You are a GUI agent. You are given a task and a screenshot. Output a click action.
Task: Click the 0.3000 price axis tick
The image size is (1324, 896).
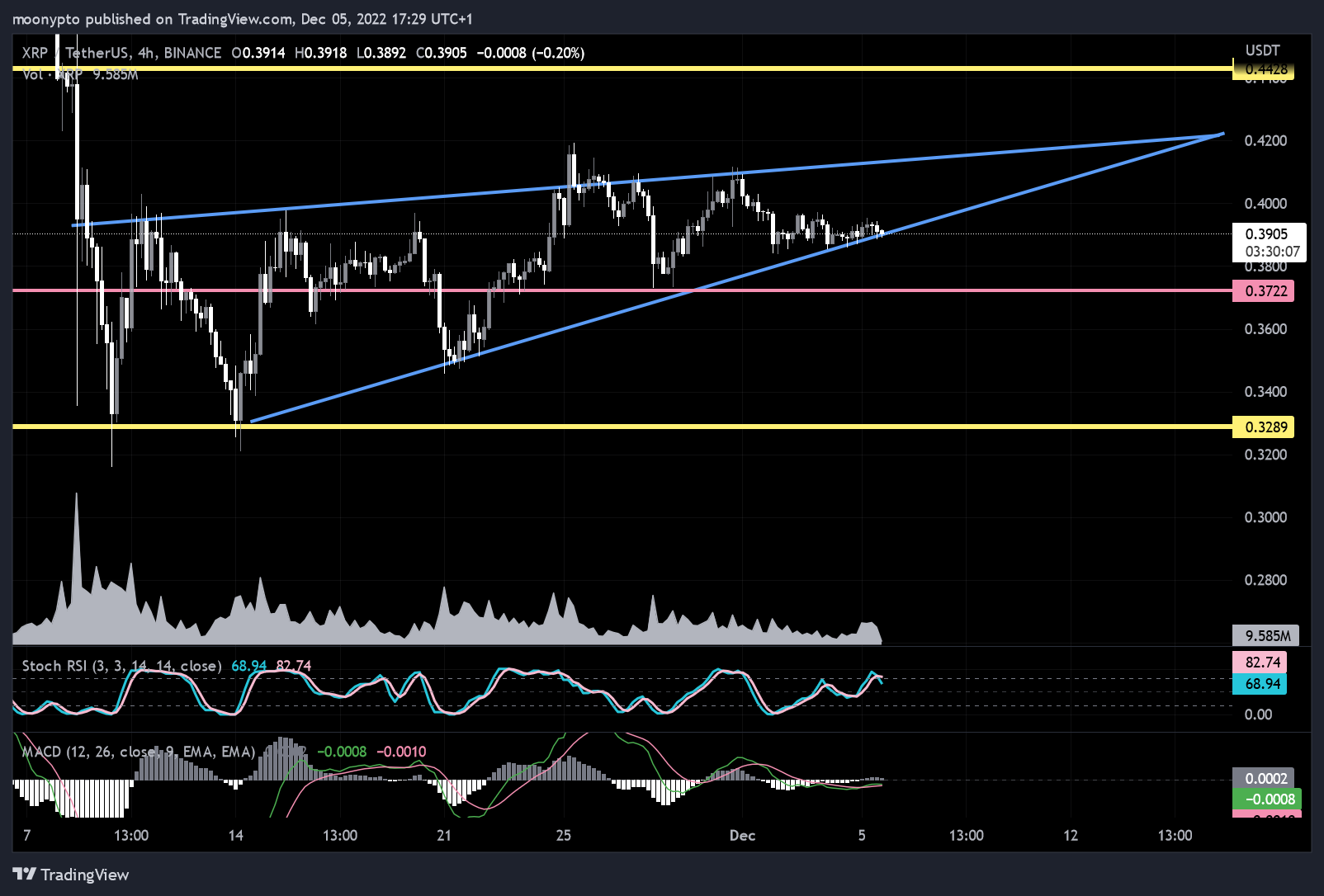click(x=1265, y=517)
